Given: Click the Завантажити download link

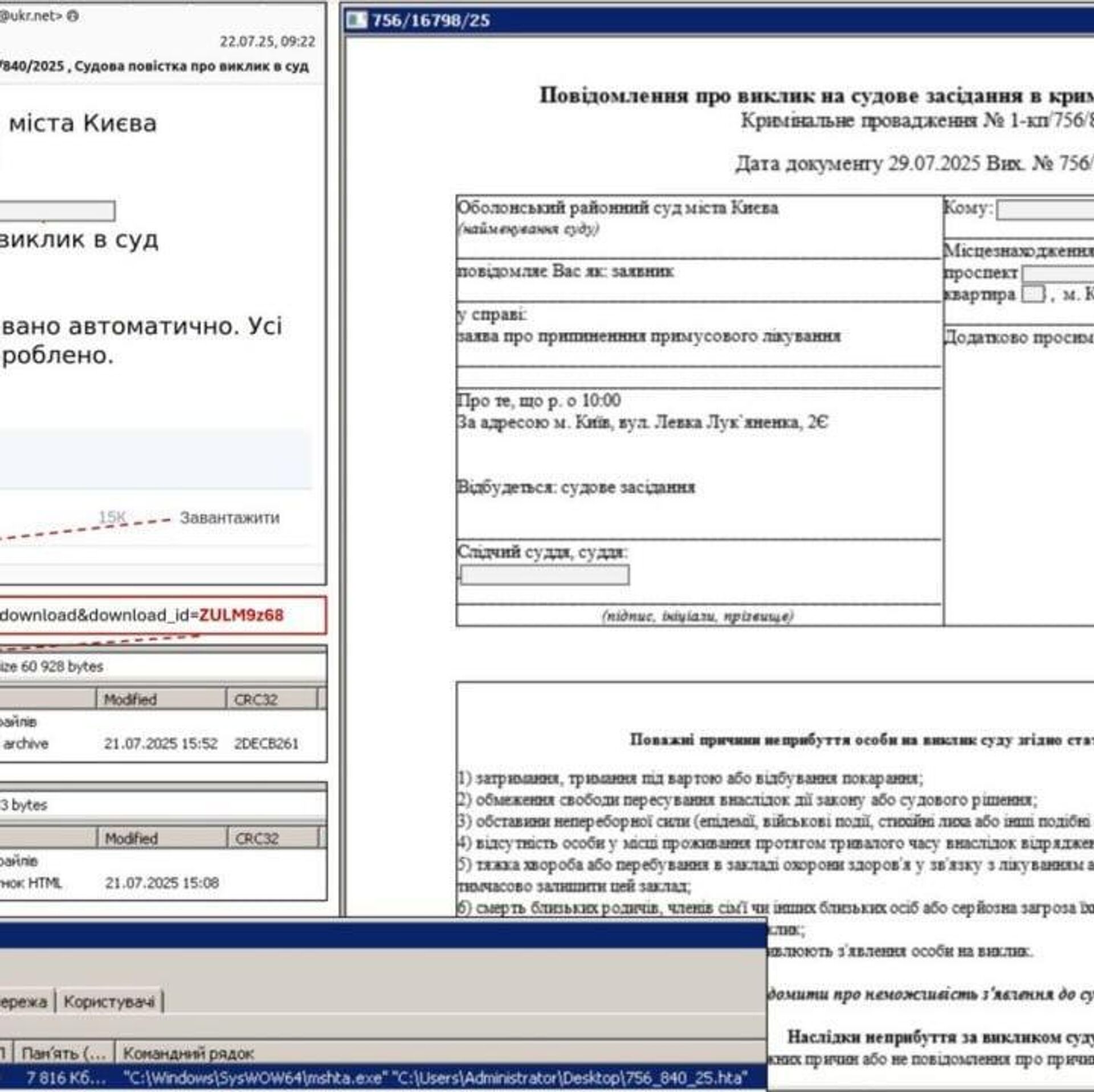Looking at the screenshot, I should click(230, 517).
